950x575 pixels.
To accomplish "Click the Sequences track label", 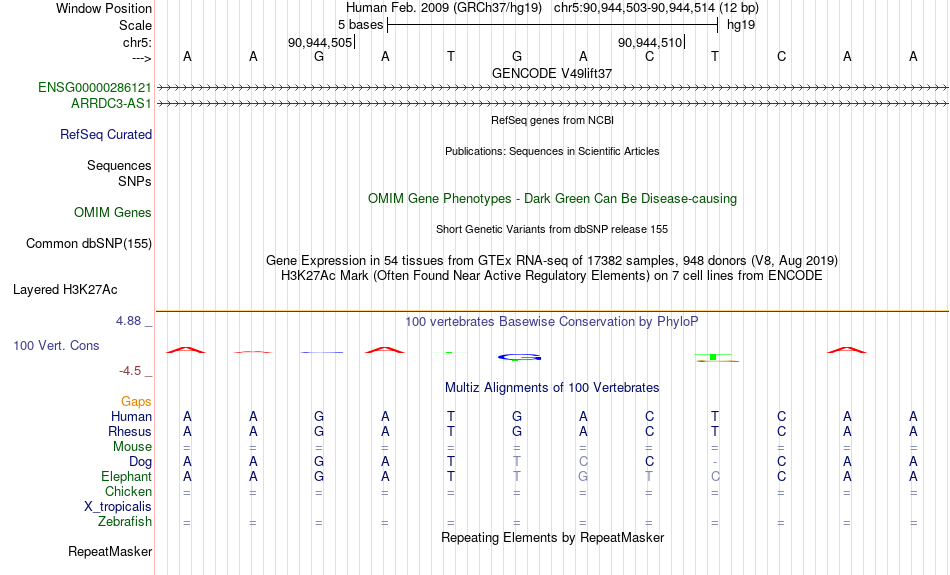I will pyautogui.click(x=119, y=165).
